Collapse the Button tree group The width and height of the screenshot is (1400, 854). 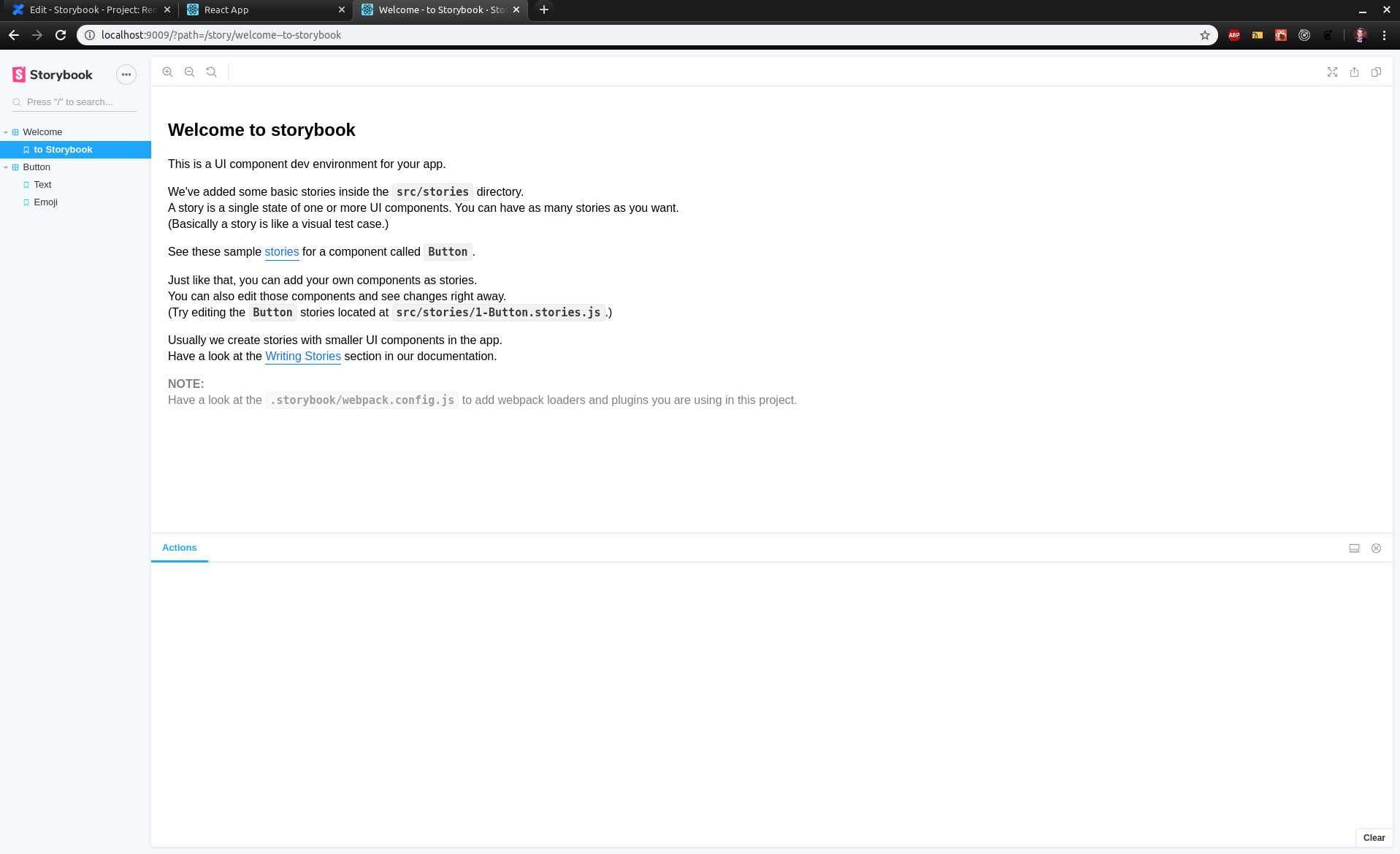(6, 167)
